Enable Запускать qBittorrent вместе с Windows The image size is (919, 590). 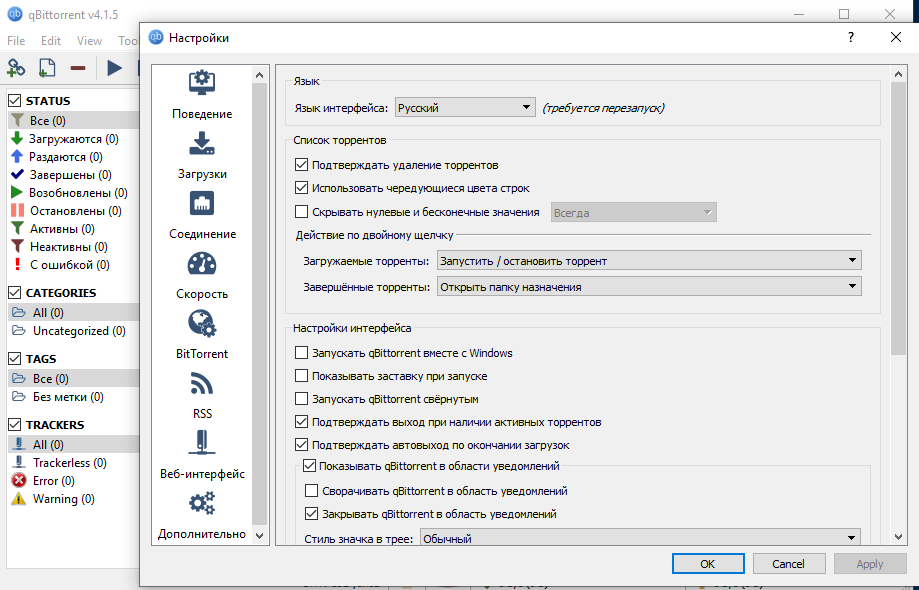pyautogui.click(x=301, y=353)
